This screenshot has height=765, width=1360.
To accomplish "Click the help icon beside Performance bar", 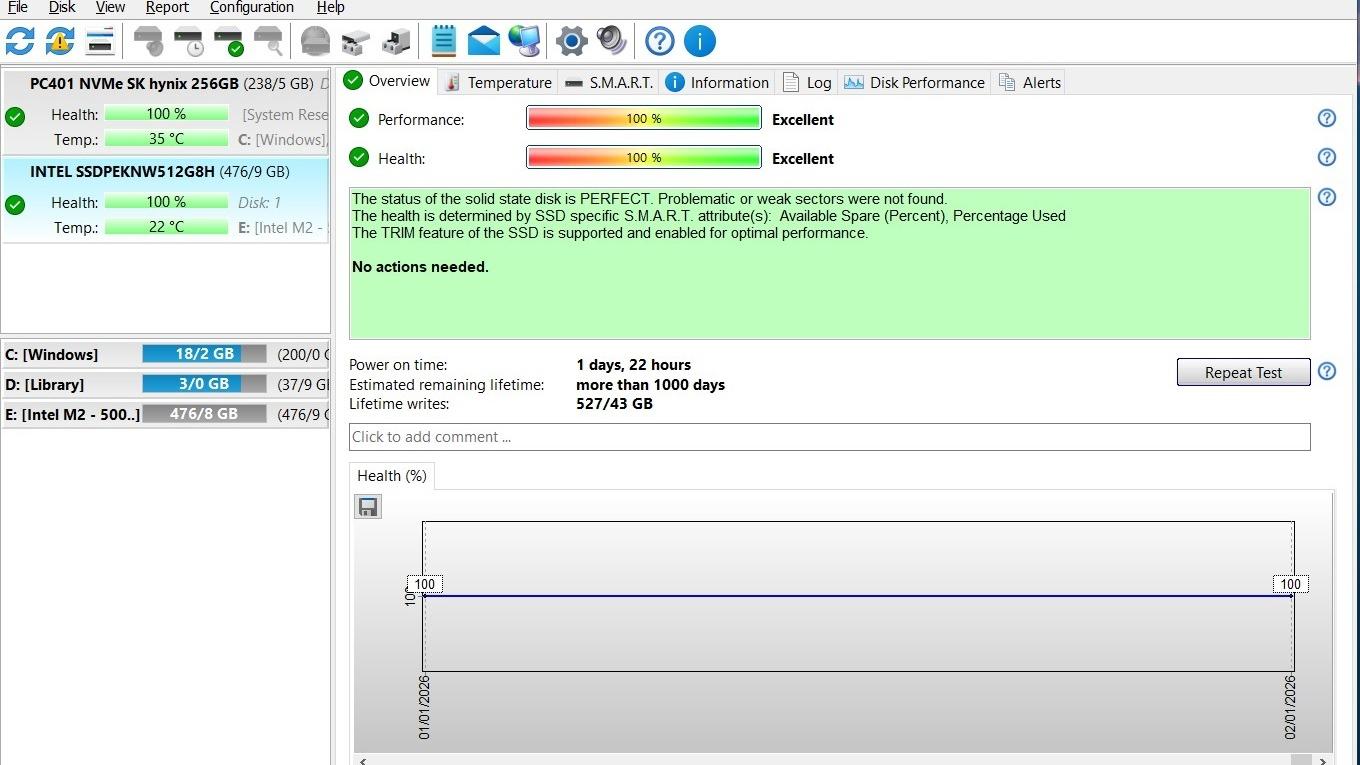I will 1327,118.
